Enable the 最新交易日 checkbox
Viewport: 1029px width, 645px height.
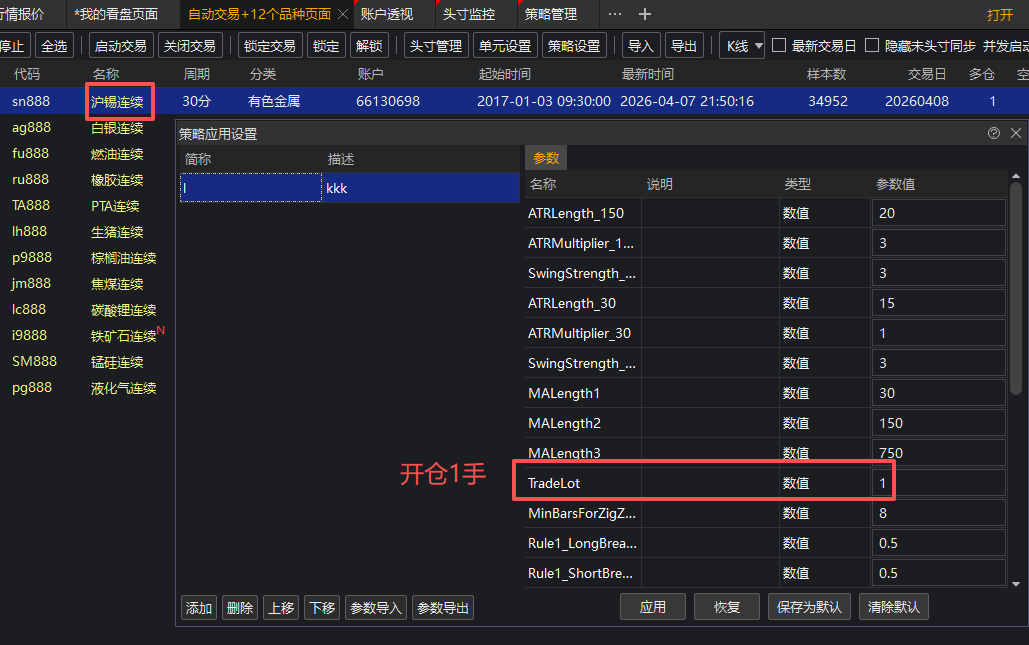pos(779,46)
